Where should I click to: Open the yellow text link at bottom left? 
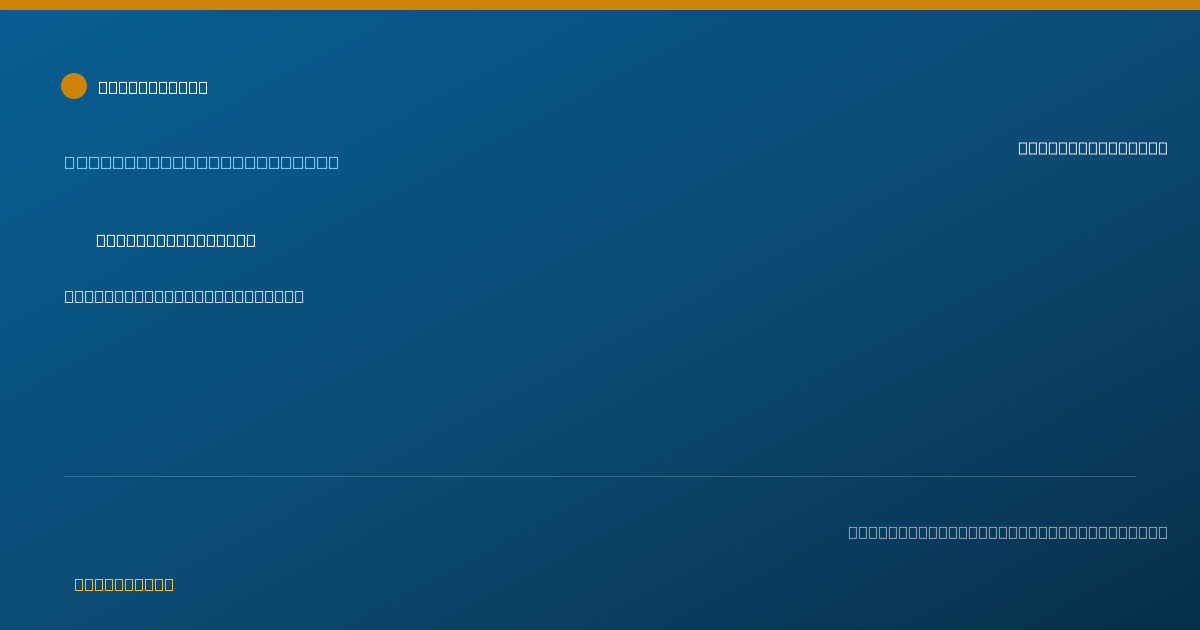(x=124, y=584)
